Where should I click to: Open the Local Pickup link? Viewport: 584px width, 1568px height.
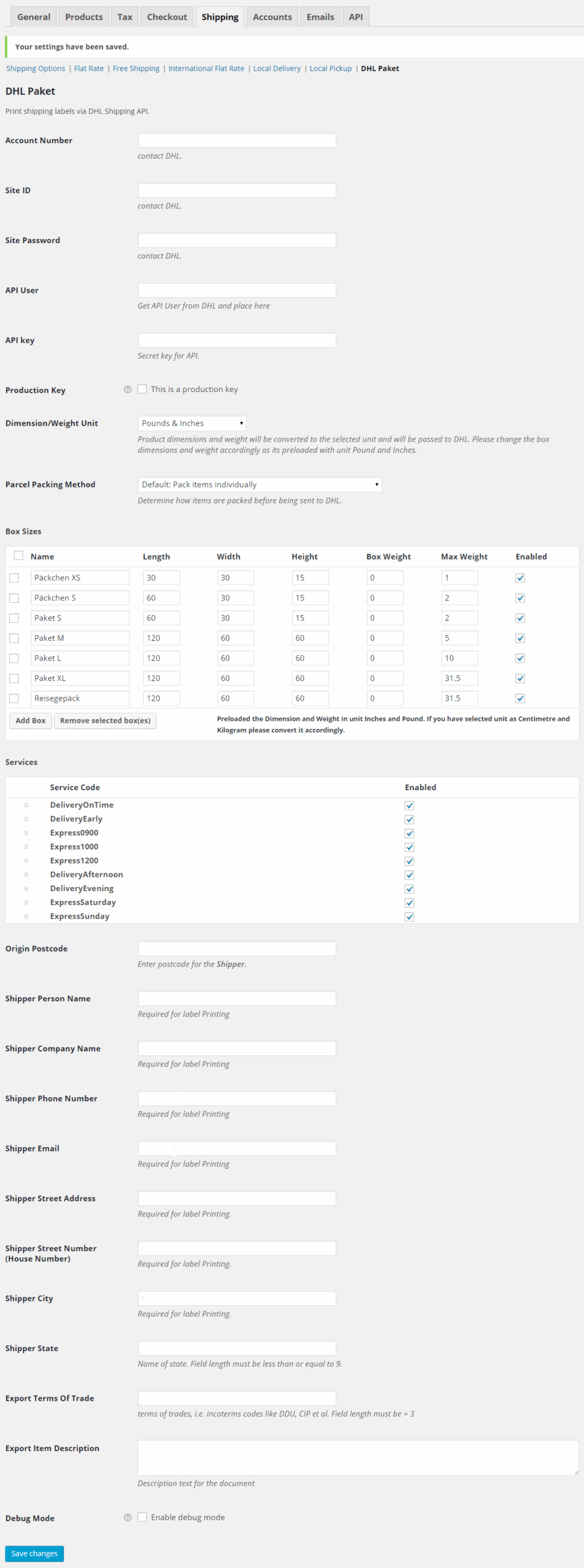click(331, 69)
